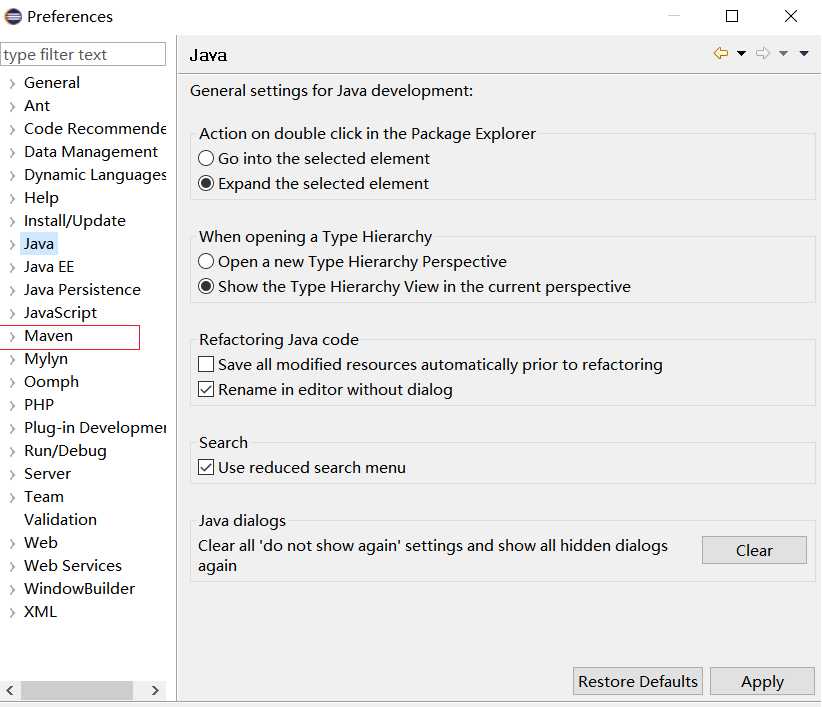This screenshot has height=707, width=822.
Task: Click the Apply button
Action: click(x=762, y=681)
